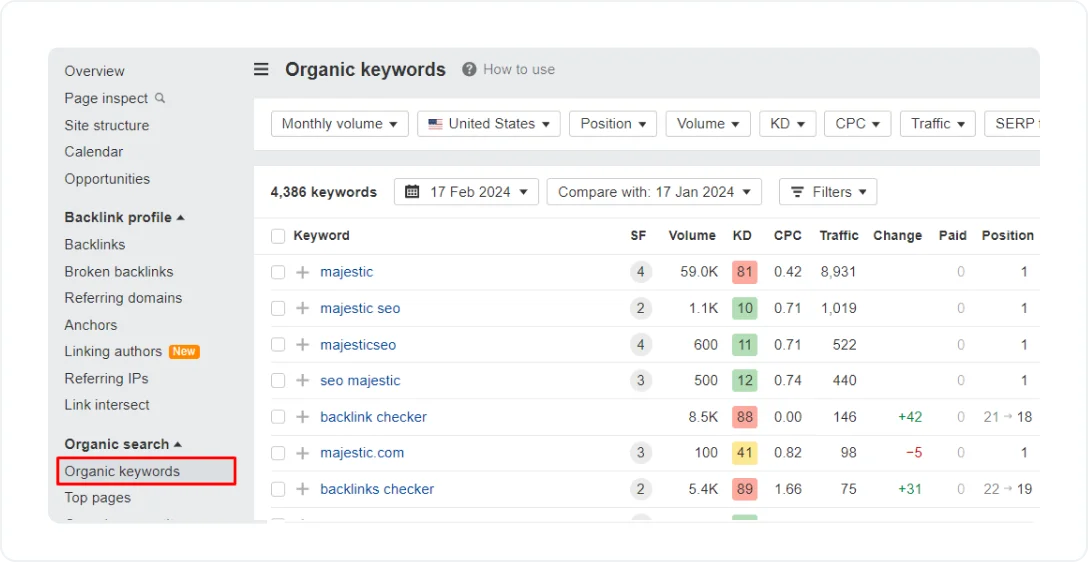Check the box for majestic seo row
This screenshot has height=562, width=1088.
click(x=278, y=308)
